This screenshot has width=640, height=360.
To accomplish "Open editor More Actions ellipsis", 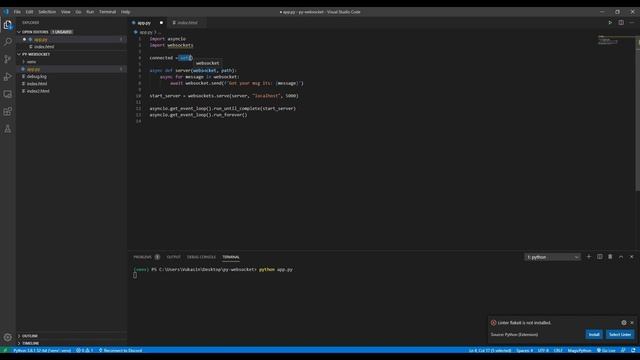I will (632, 22).
